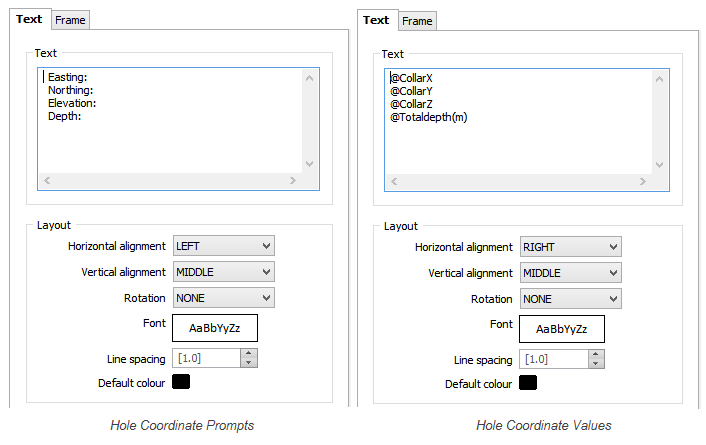Open Frame tab in Hole Coordinate Values panel

coord(417,21)
